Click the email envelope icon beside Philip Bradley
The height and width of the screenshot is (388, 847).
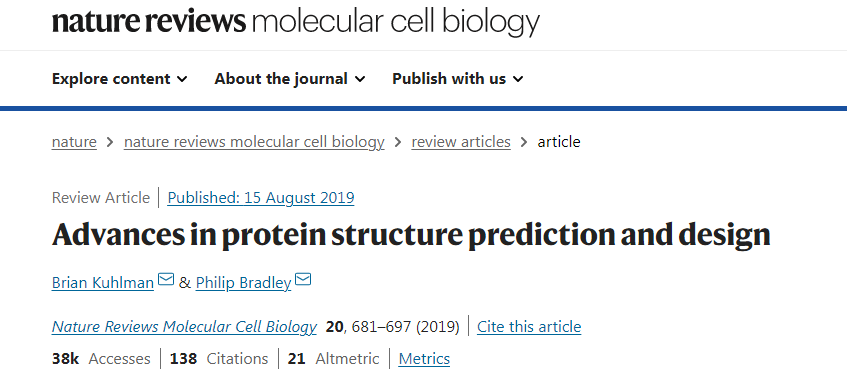pos(303,279)
